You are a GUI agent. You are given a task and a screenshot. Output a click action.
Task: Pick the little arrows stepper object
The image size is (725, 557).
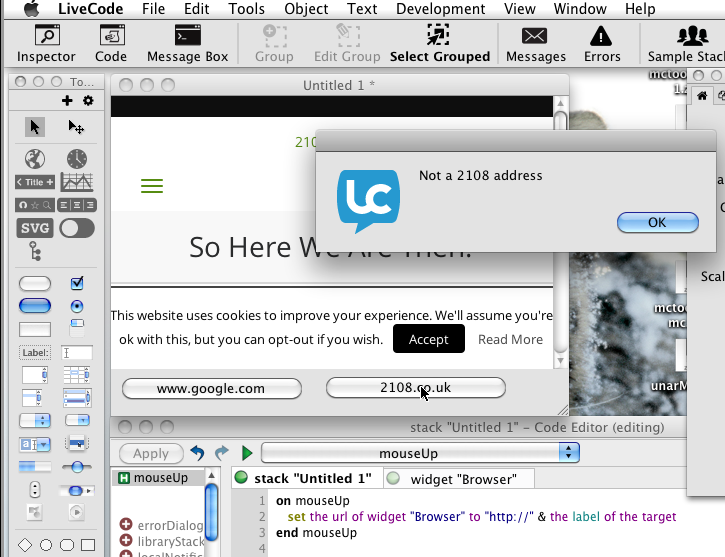coord(35,490)
